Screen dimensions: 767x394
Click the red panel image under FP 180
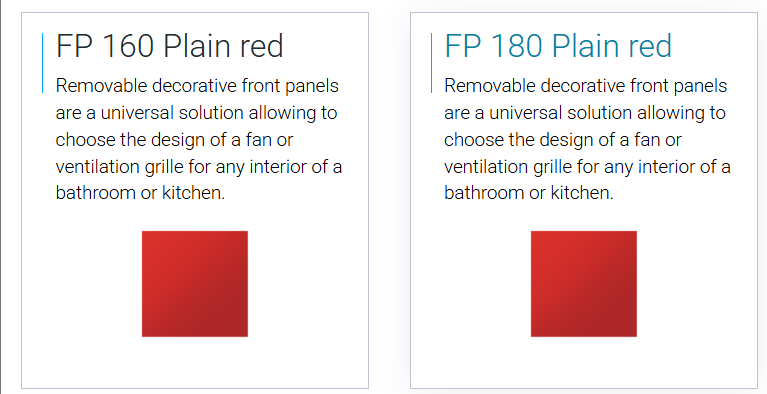584,284
